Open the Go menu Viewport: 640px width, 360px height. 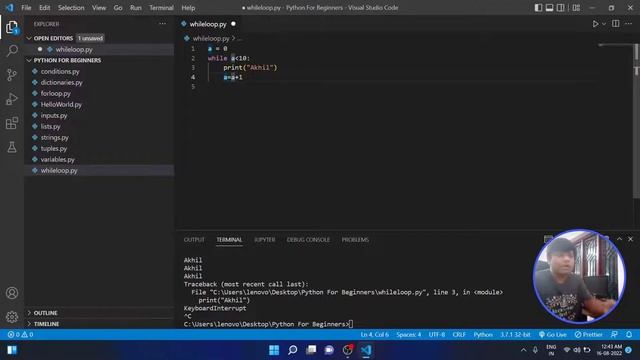118,8
